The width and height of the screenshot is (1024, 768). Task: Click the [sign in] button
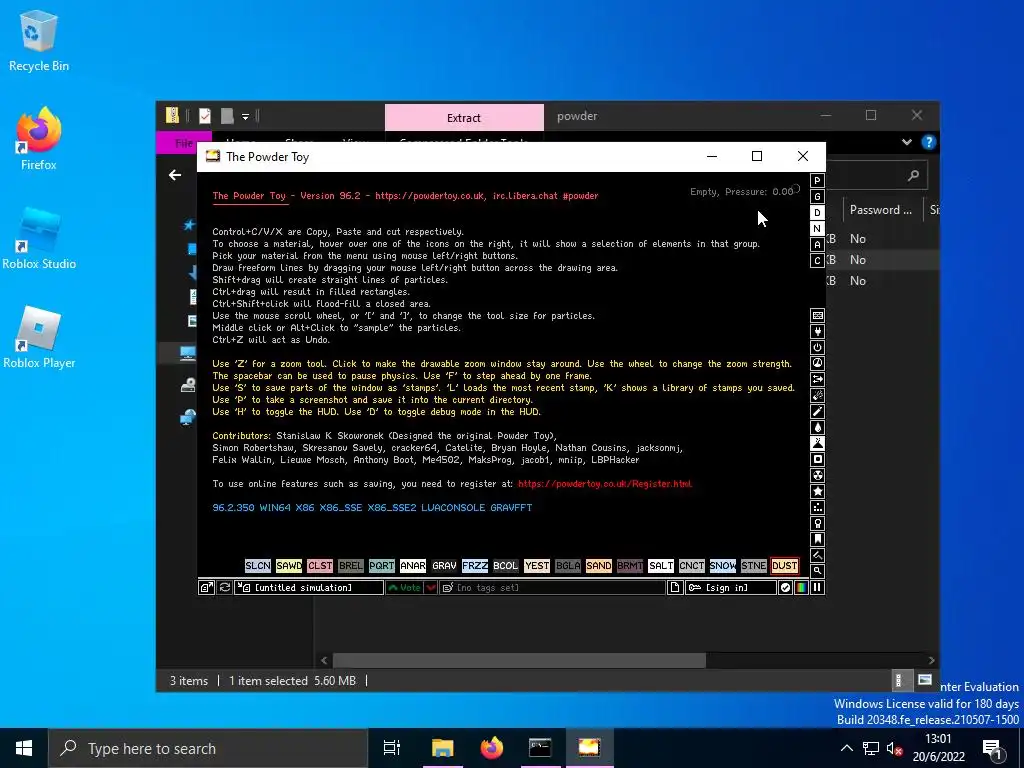[731, 588]
